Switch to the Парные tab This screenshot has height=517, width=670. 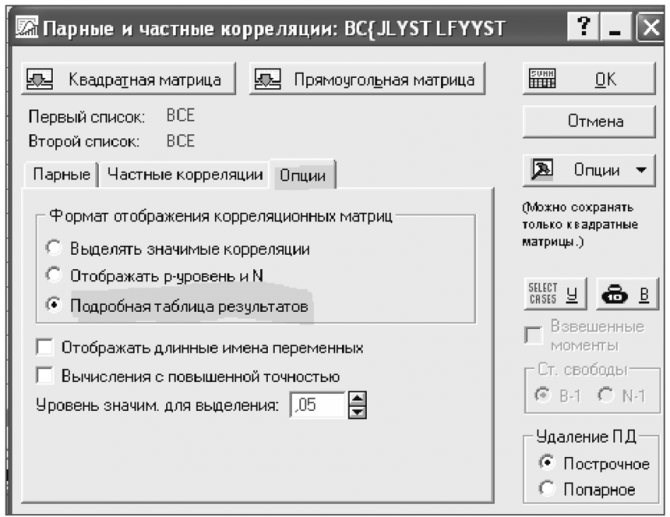pyautogui.click(x=61, y=175)
